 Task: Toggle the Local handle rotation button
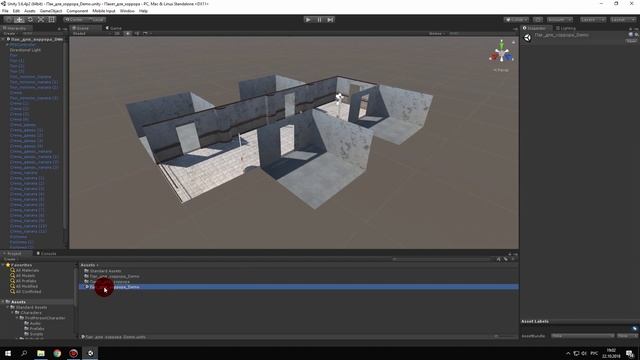(95, 20)
